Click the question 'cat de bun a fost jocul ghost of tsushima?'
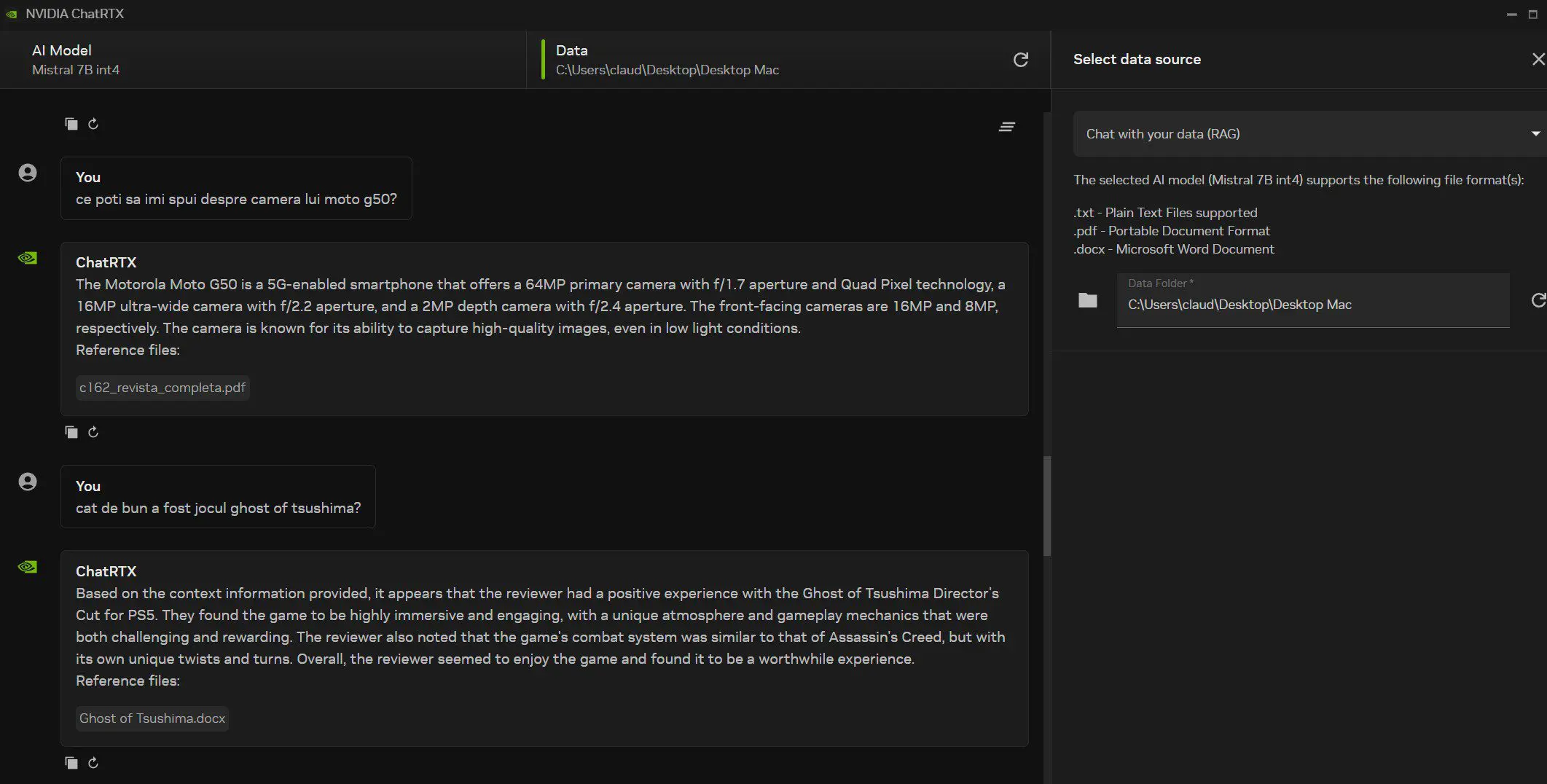This screenshot has height=784, width=1547. click(218, 508)
